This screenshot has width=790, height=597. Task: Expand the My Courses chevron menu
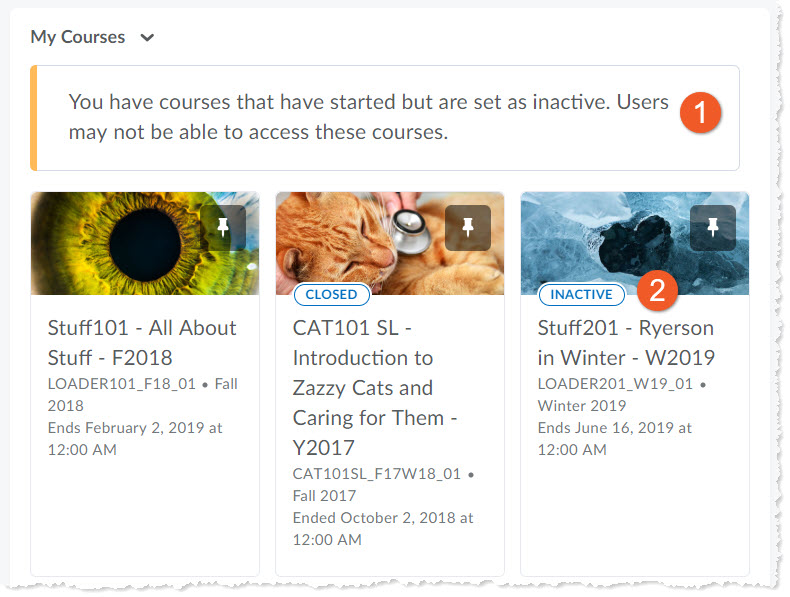point(148,38)
